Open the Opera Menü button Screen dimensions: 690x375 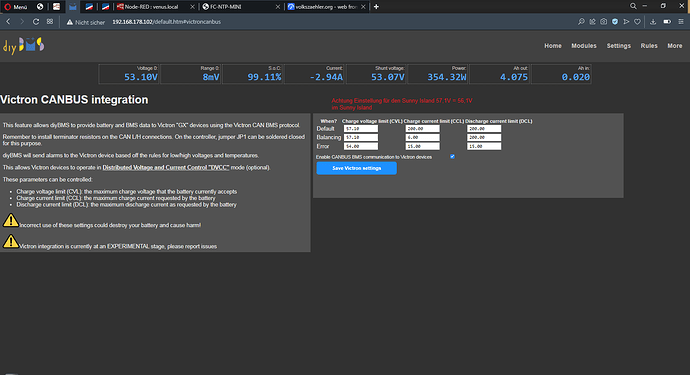16,7
